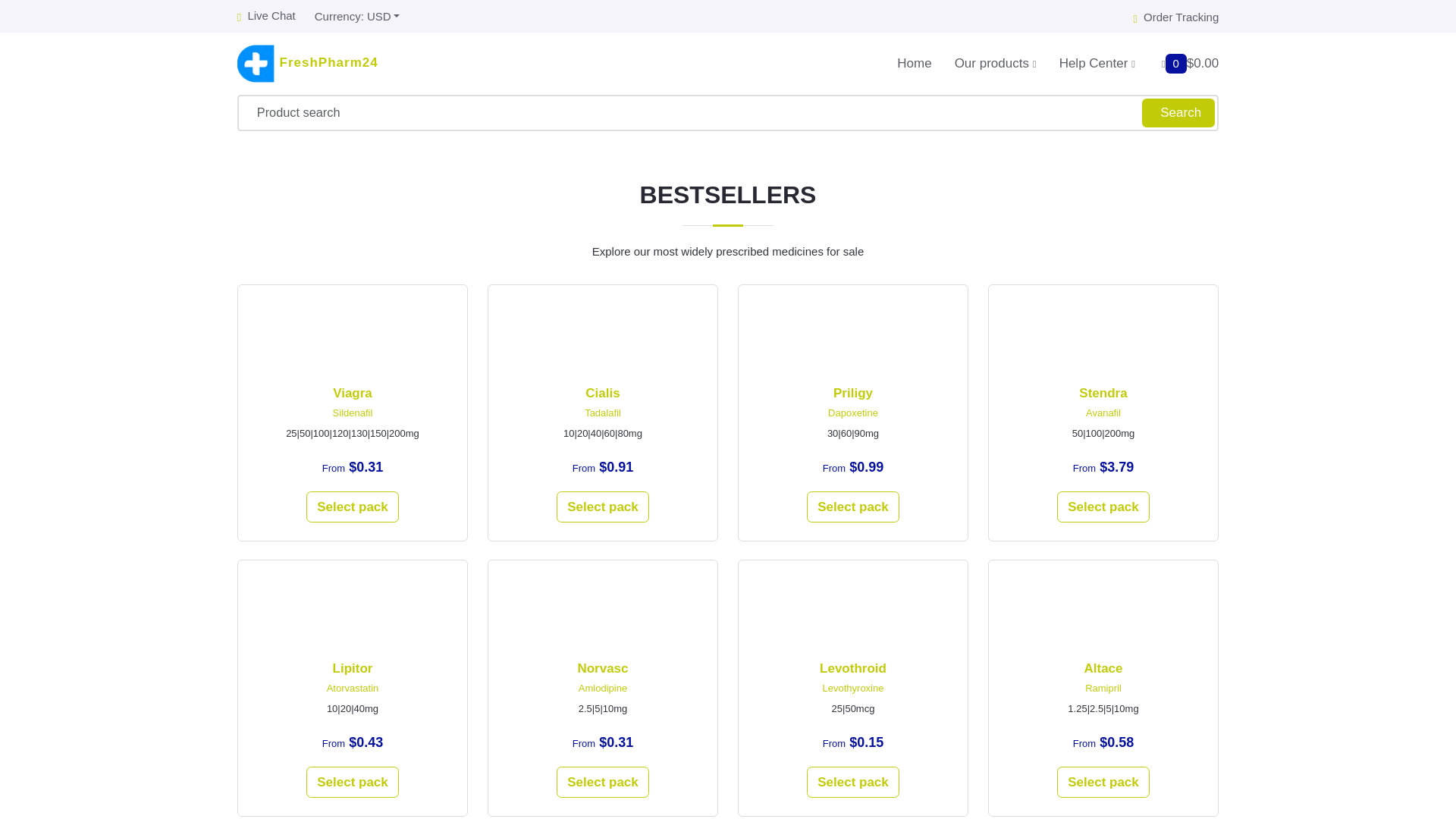Click the Ramipril ingredient label
1456x819 pixels.
click(1103, 689)
